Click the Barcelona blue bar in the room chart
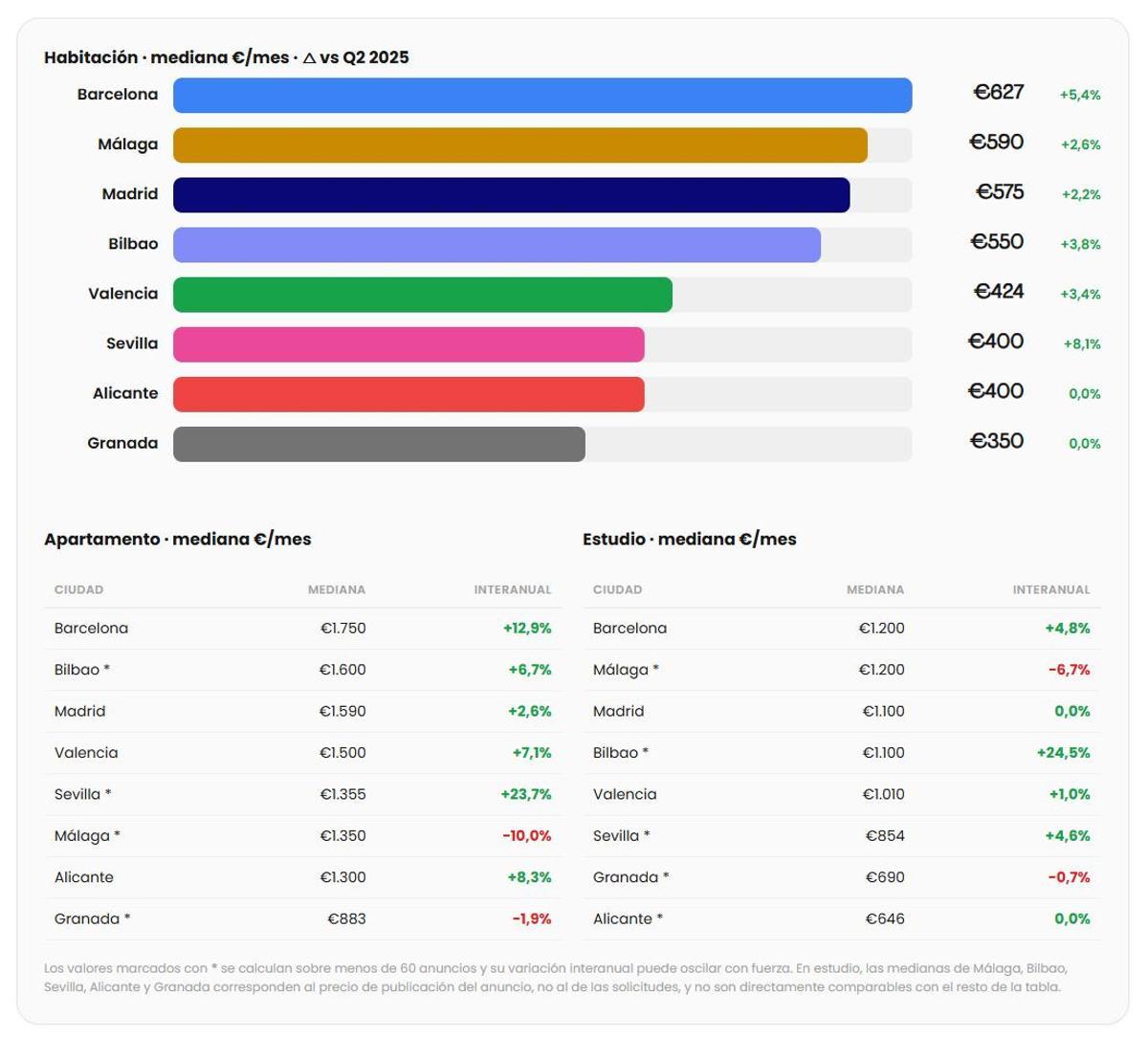Screen dimensions: 1148x1039 pyautogui.click(x=542, y=96)
